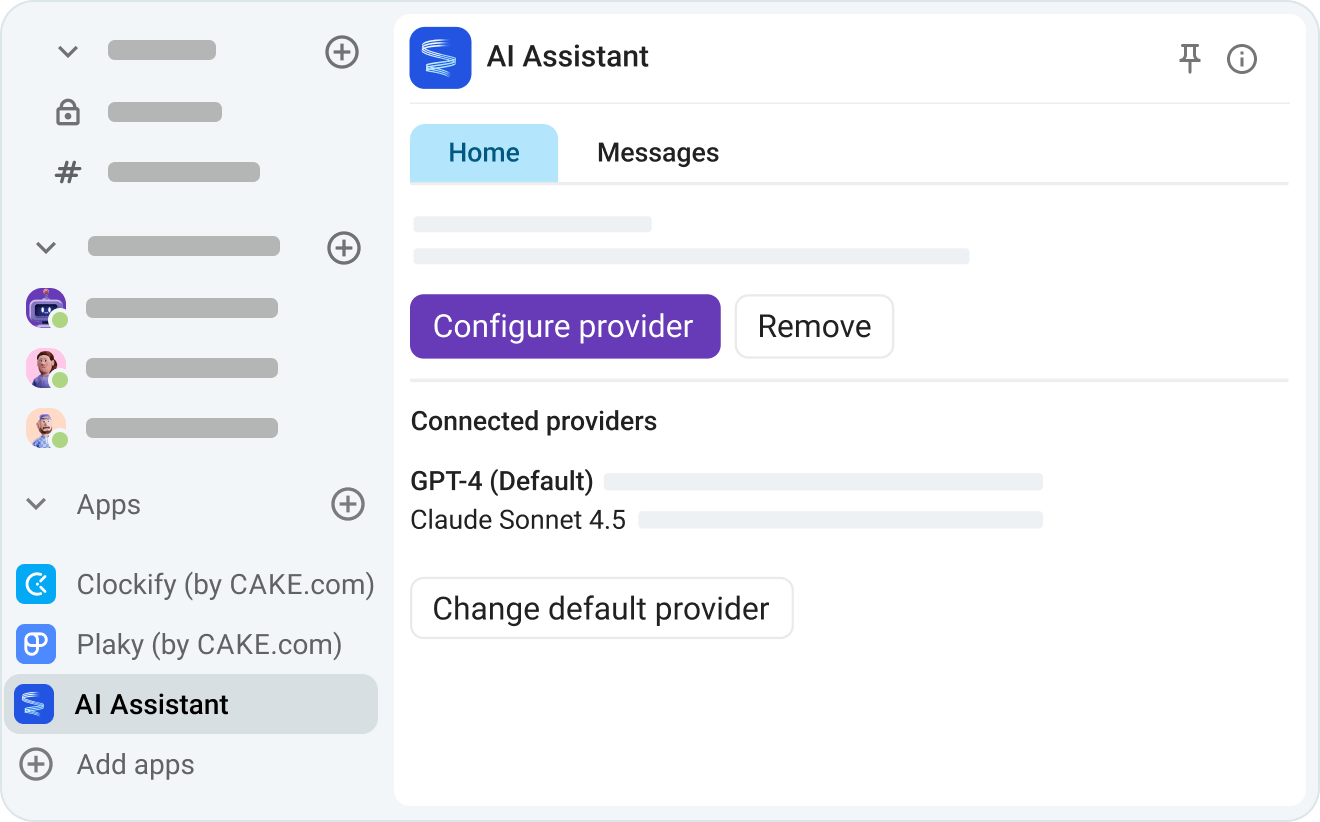Collapse the Apps section

36,505
